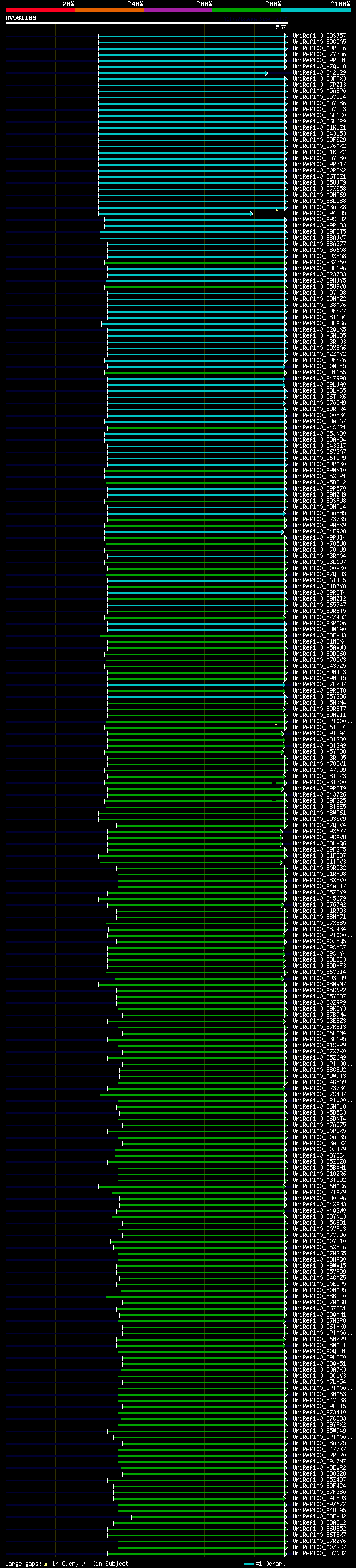This screenshot has width=356, height=1568.
Task: Open UniRef100_Q6L6R9 entry
Action: click(319, 122)
